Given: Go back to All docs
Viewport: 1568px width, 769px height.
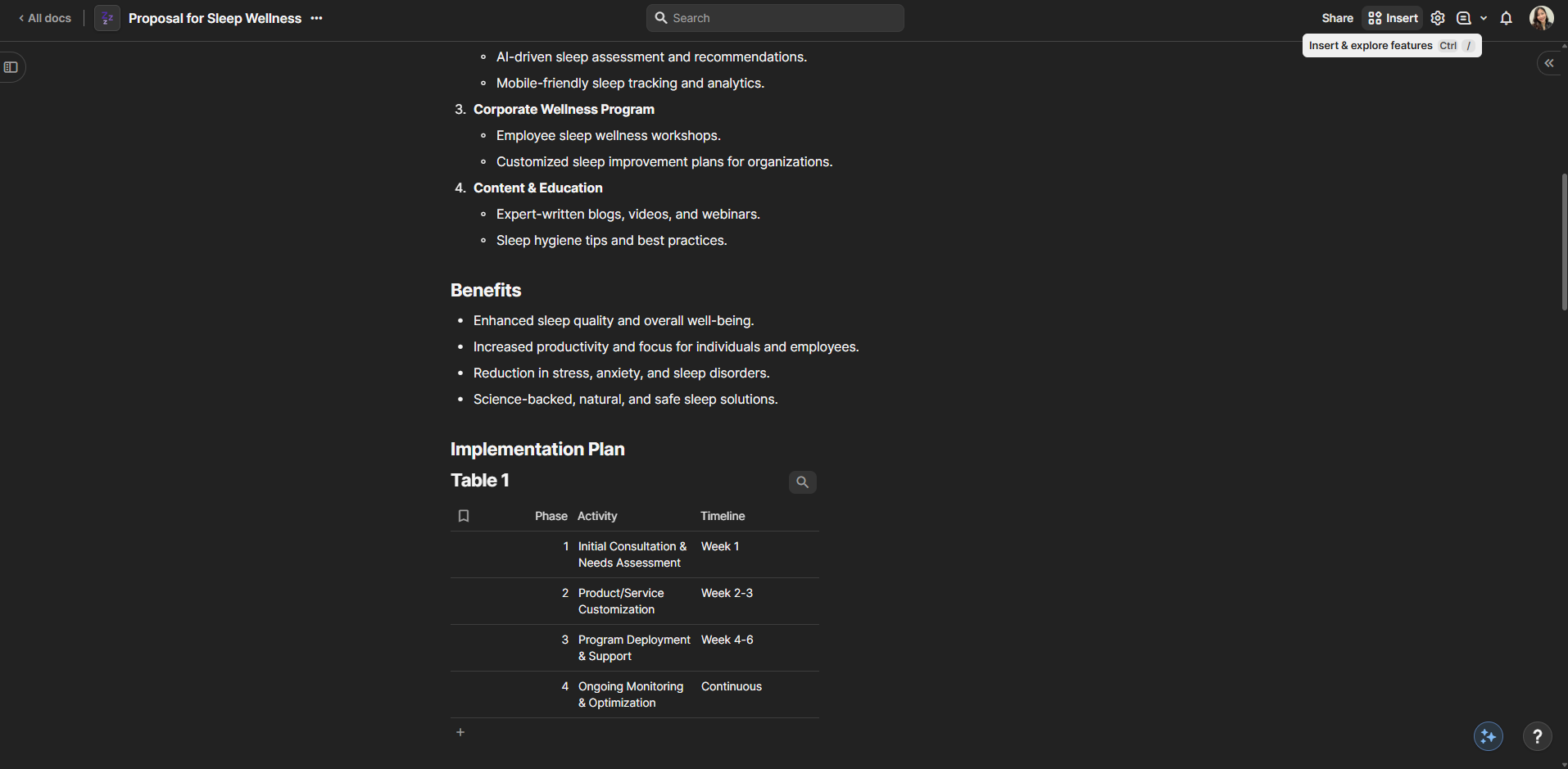Looking at the screenshot, I should point(45,18).
